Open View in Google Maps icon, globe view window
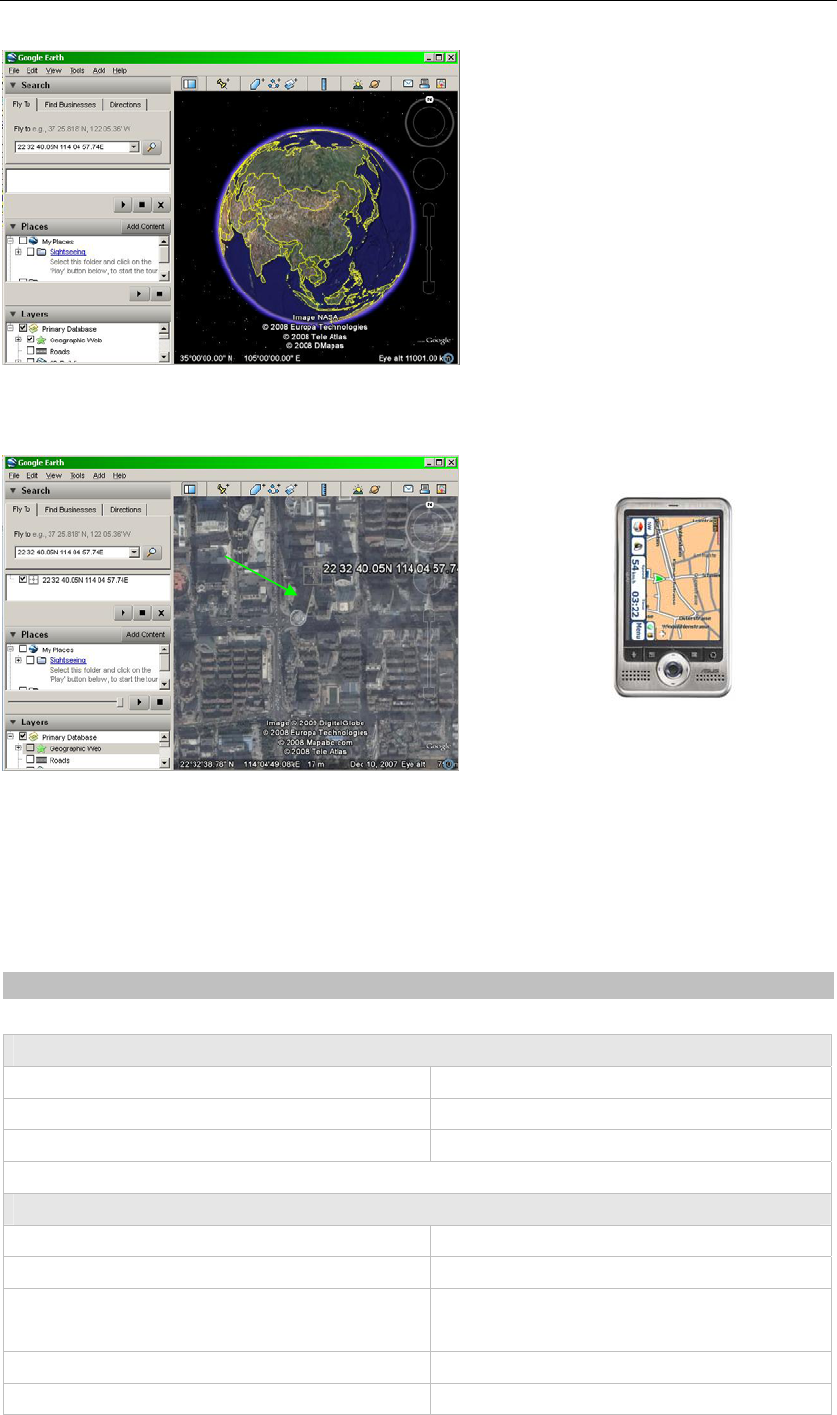Image resolution: width=837 pixels, height=1415 pixels. 440,85
